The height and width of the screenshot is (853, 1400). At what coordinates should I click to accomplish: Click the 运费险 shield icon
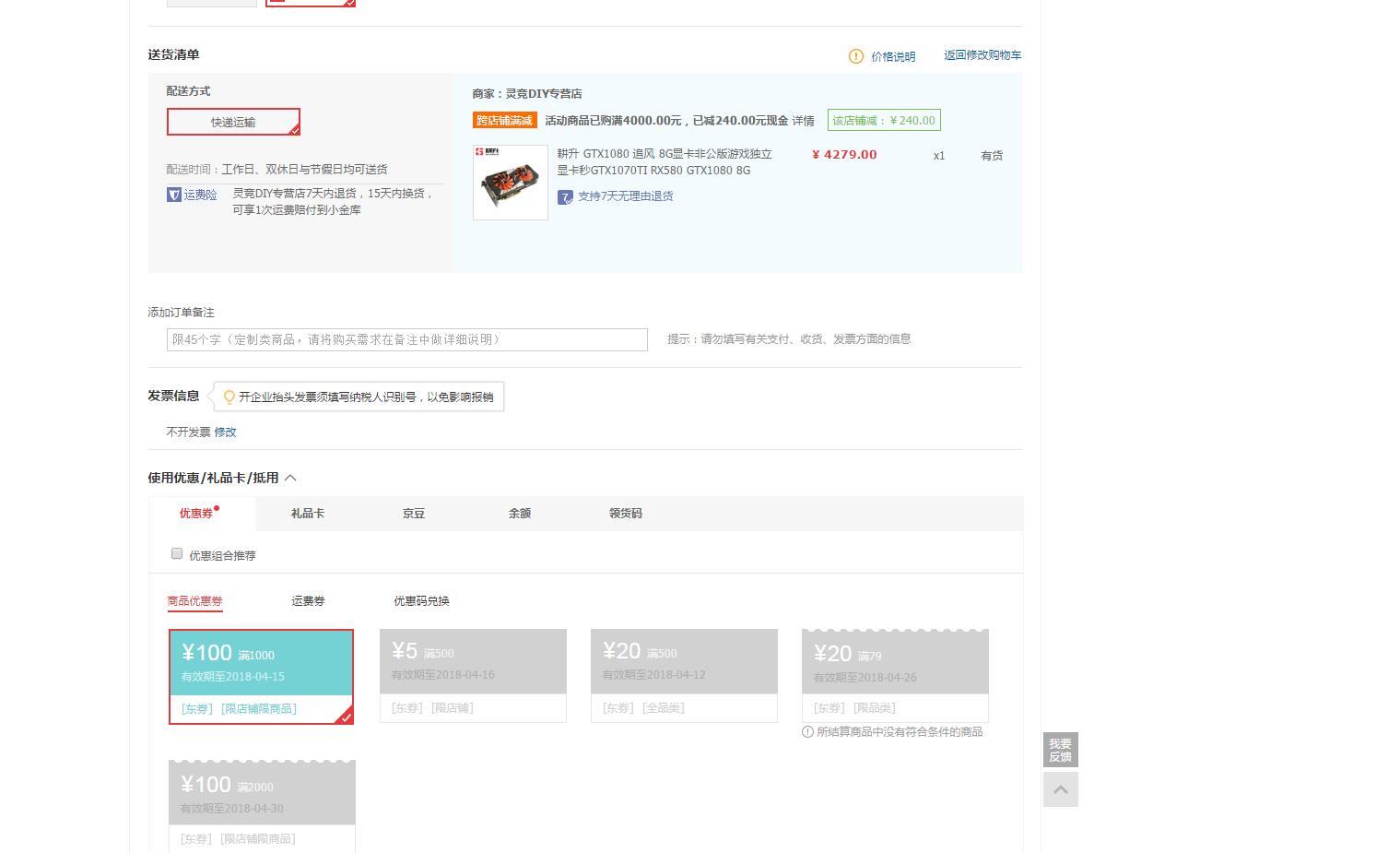174,195
